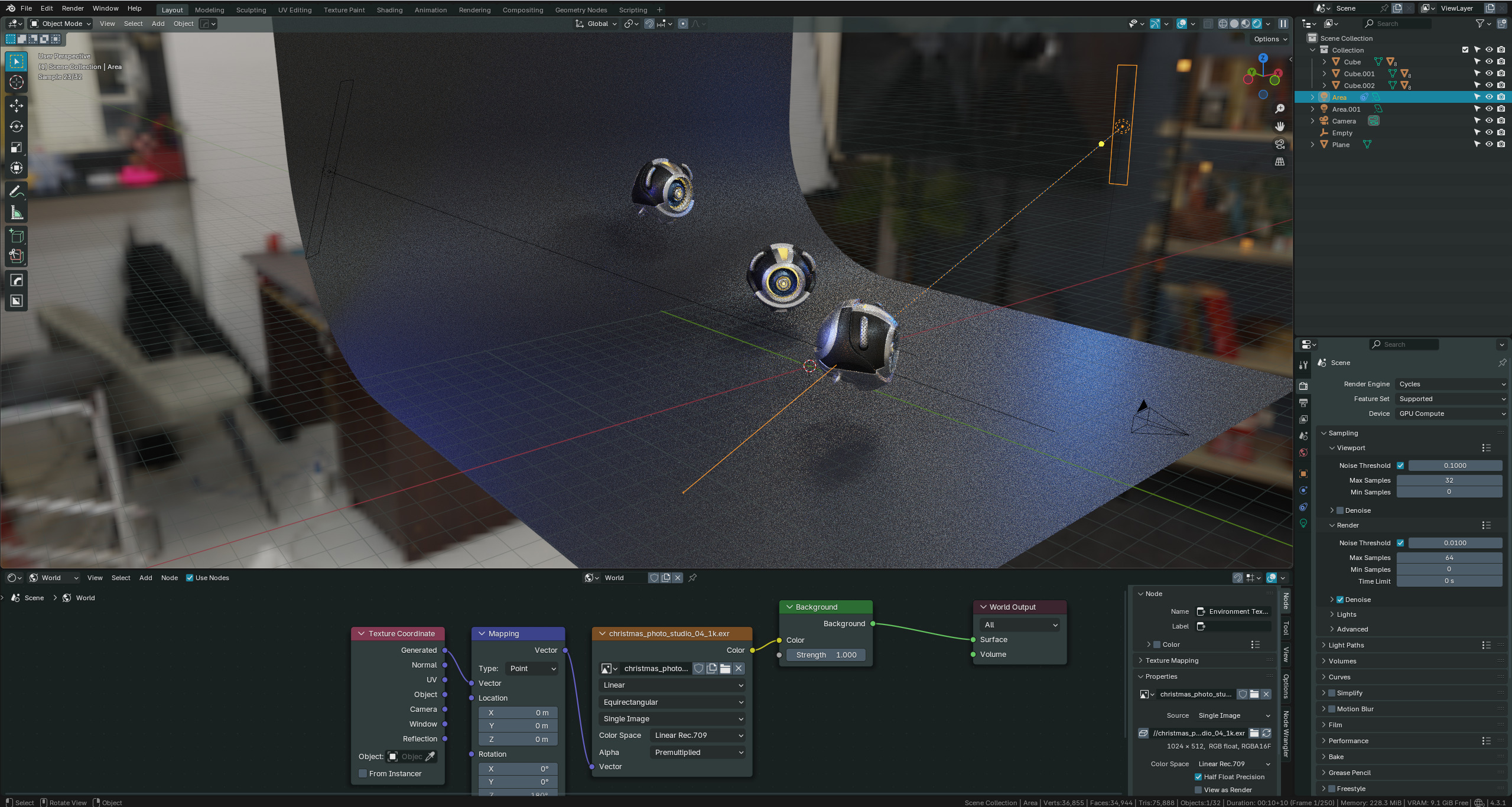Open the File menu
The width and height of the screenshot is (1512, 807).
point(26,8)
